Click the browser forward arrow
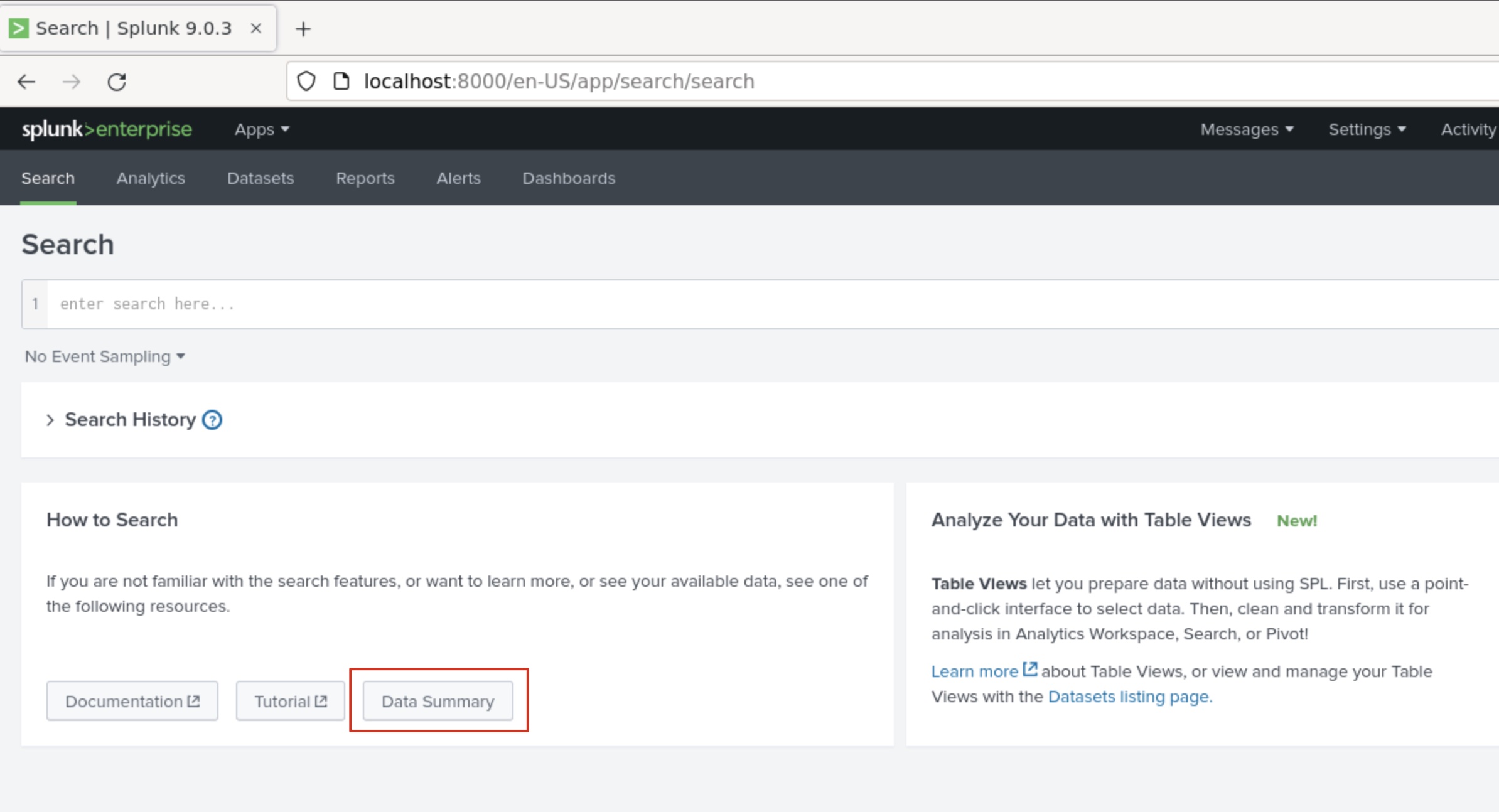This screenshot has height=812, width=1499. click(x=72, y=82)
